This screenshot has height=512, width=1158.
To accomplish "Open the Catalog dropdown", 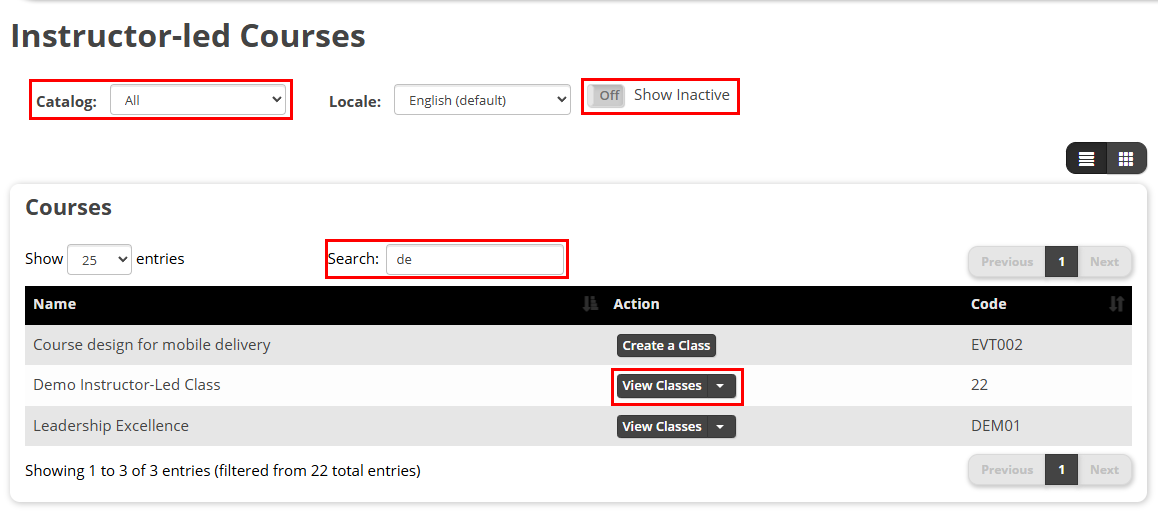I will [197, 100].
